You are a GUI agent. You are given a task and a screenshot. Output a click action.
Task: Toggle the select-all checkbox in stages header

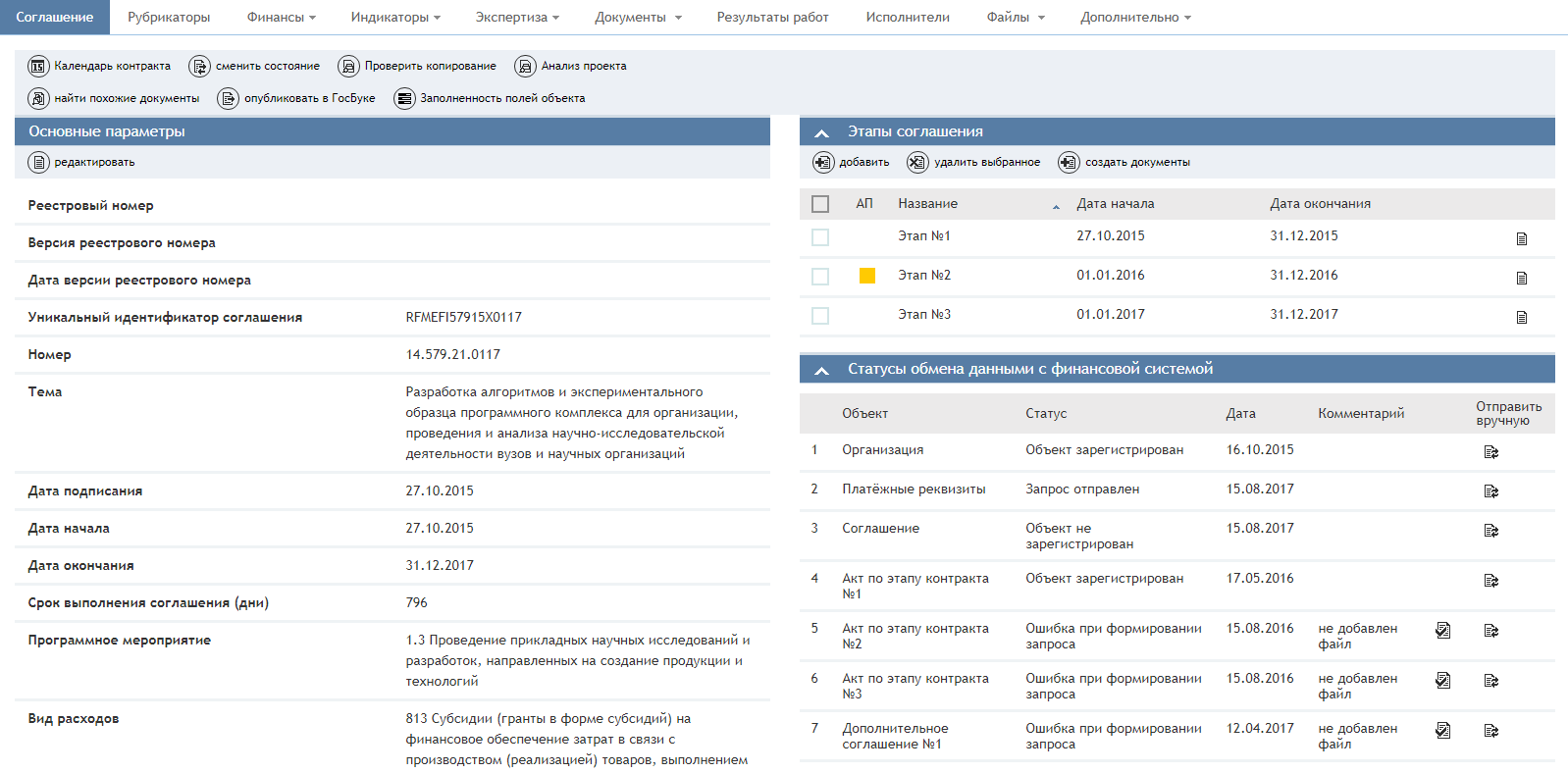[820, 204]
